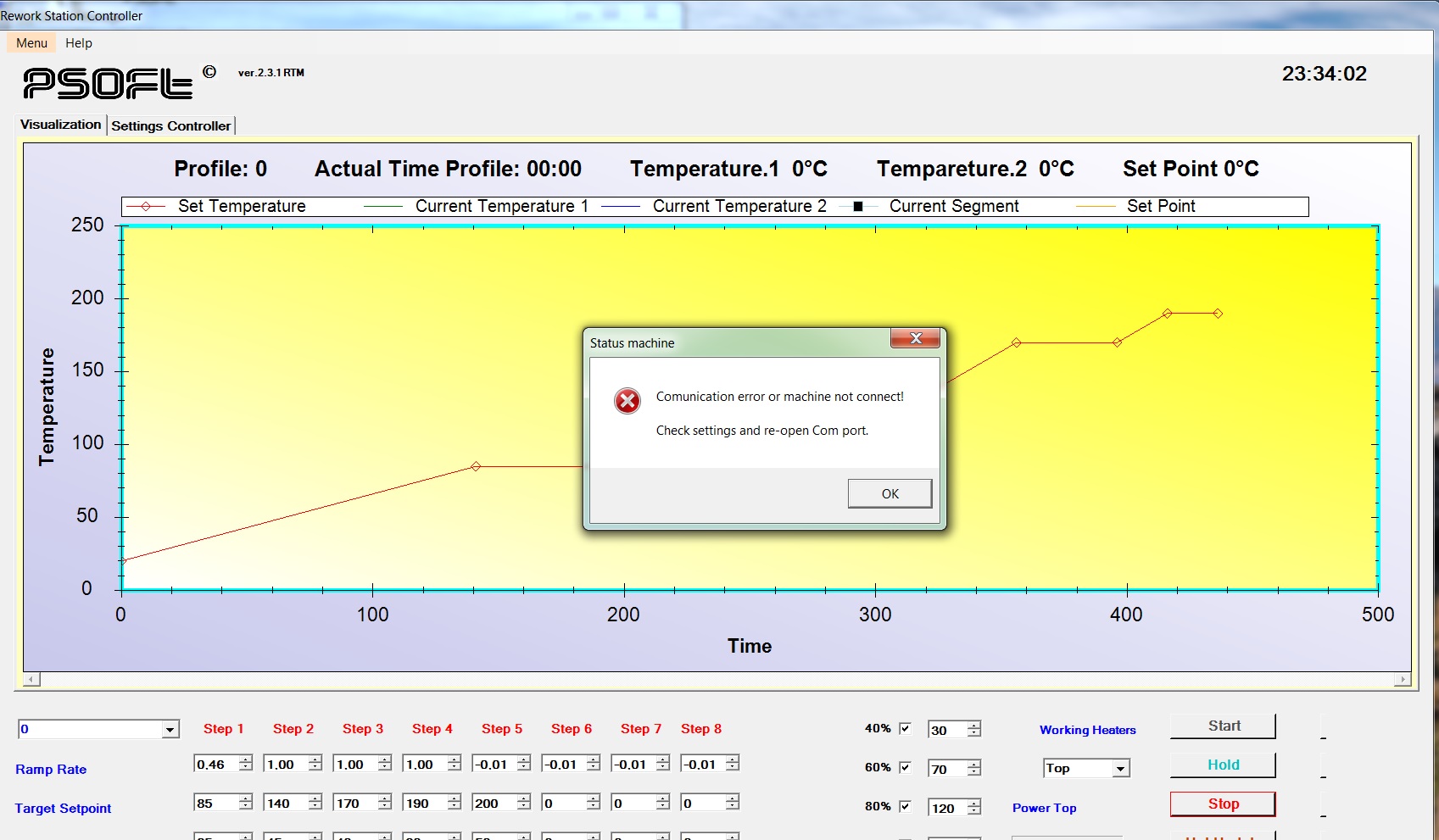
Task: Toggle the 80% checkbox
Action: [905, 806]
